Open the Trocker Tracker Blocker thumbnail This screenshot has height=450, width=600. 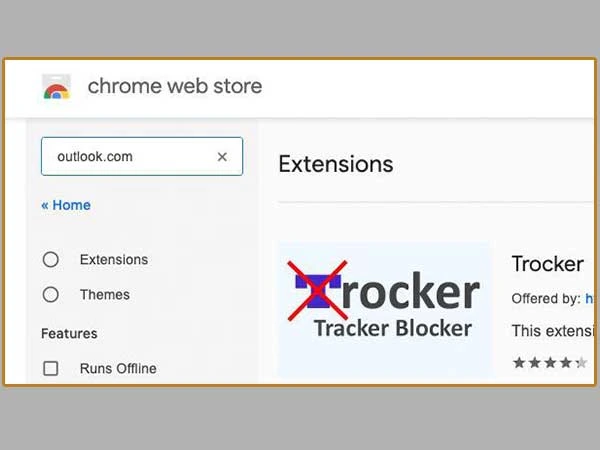[x=384, y=309]
